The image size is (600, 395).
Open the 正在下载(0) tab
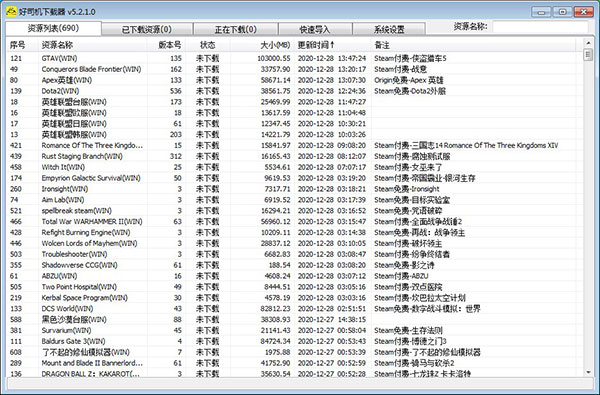pos(236,29)
